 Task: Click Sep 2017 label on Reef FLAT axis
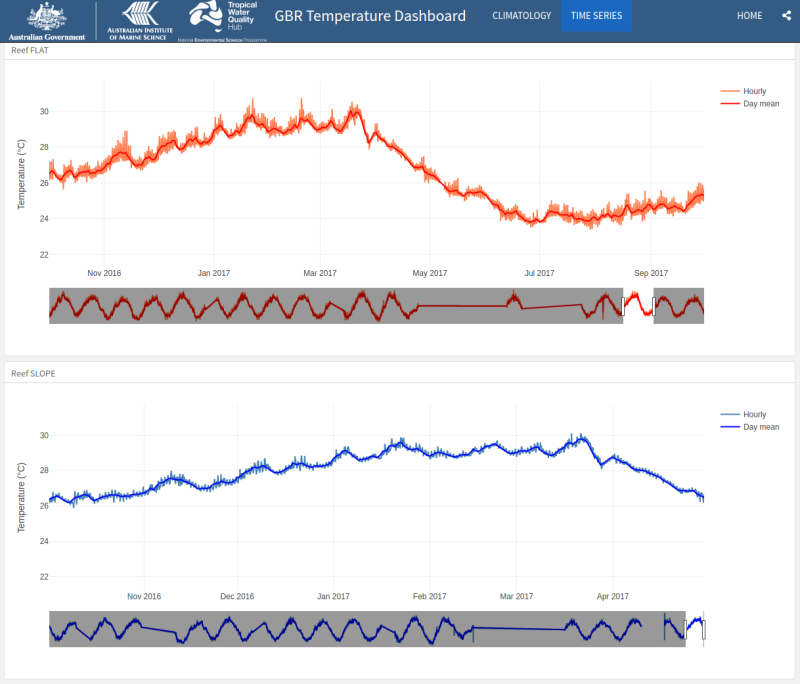pyautogui.click(x=651, y=273)
